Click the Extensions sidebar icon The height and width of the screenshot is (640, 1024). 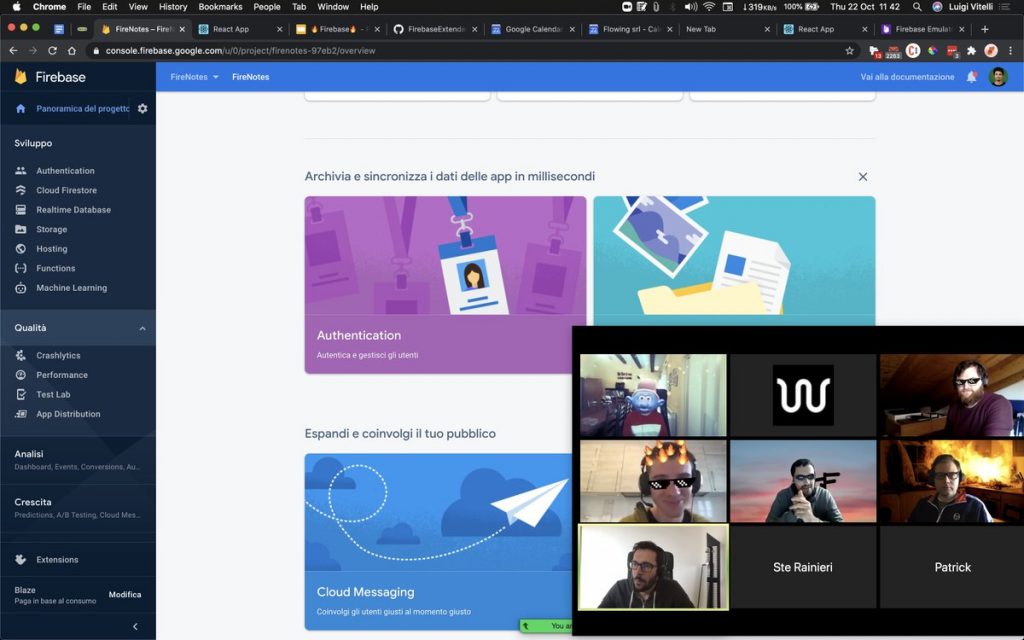point(21,560)
